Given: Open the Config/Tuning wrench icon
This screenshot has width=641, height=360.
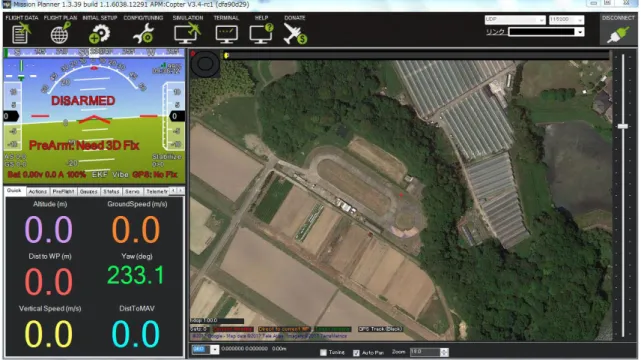Looking at the screenshot, I should point(143,34).
